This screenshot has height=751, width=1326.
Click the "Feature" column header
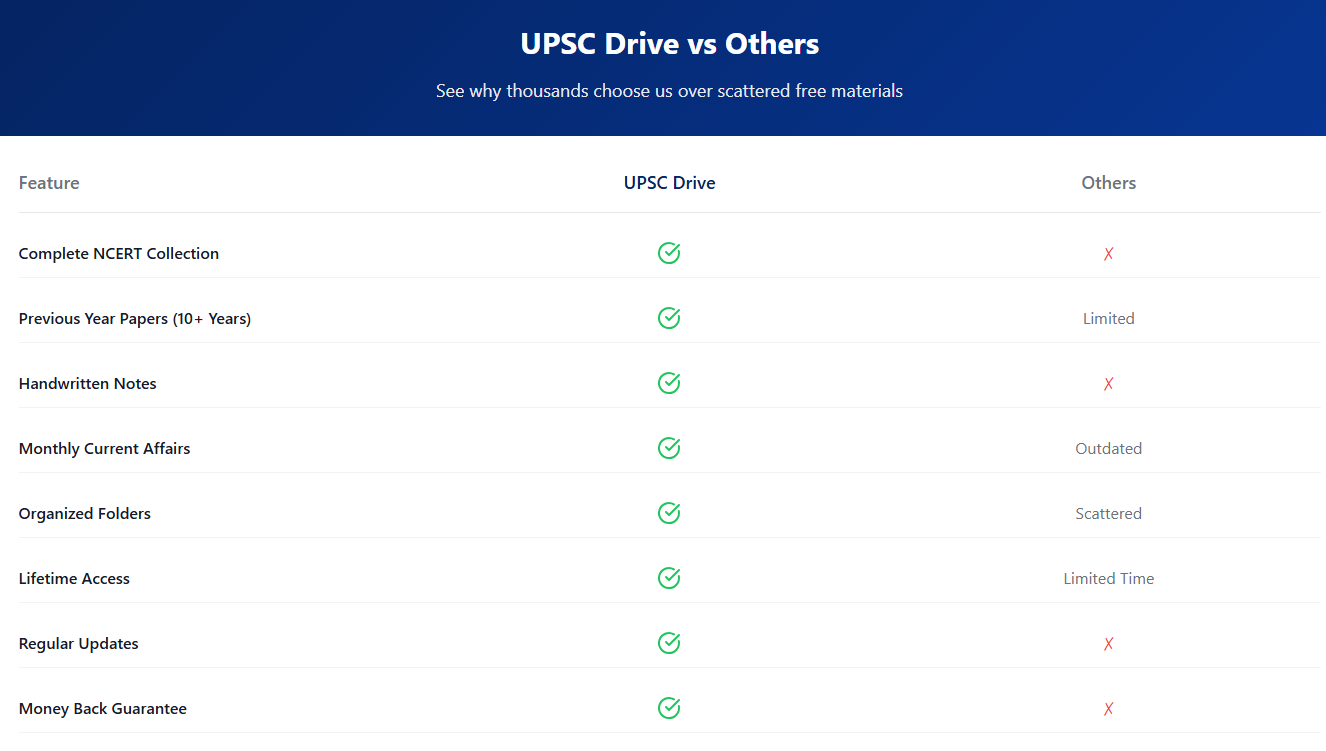49,183
